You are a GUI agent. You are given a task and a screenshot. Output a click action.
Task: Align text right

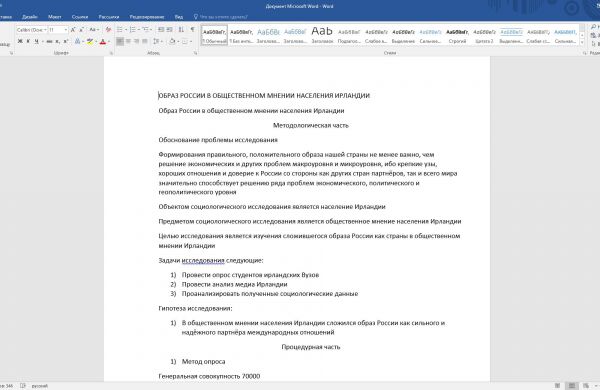tap(137, 41)
